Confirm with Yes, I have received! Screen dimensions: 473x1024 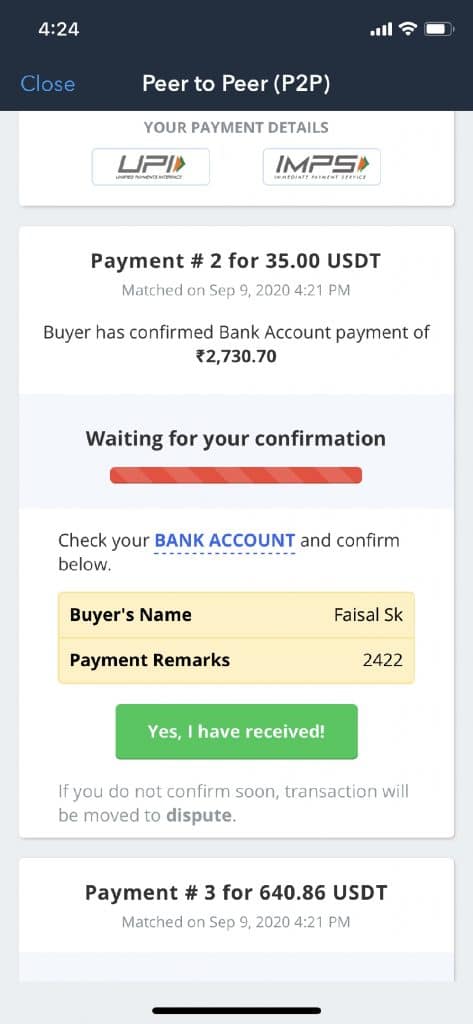click(236, 731)
